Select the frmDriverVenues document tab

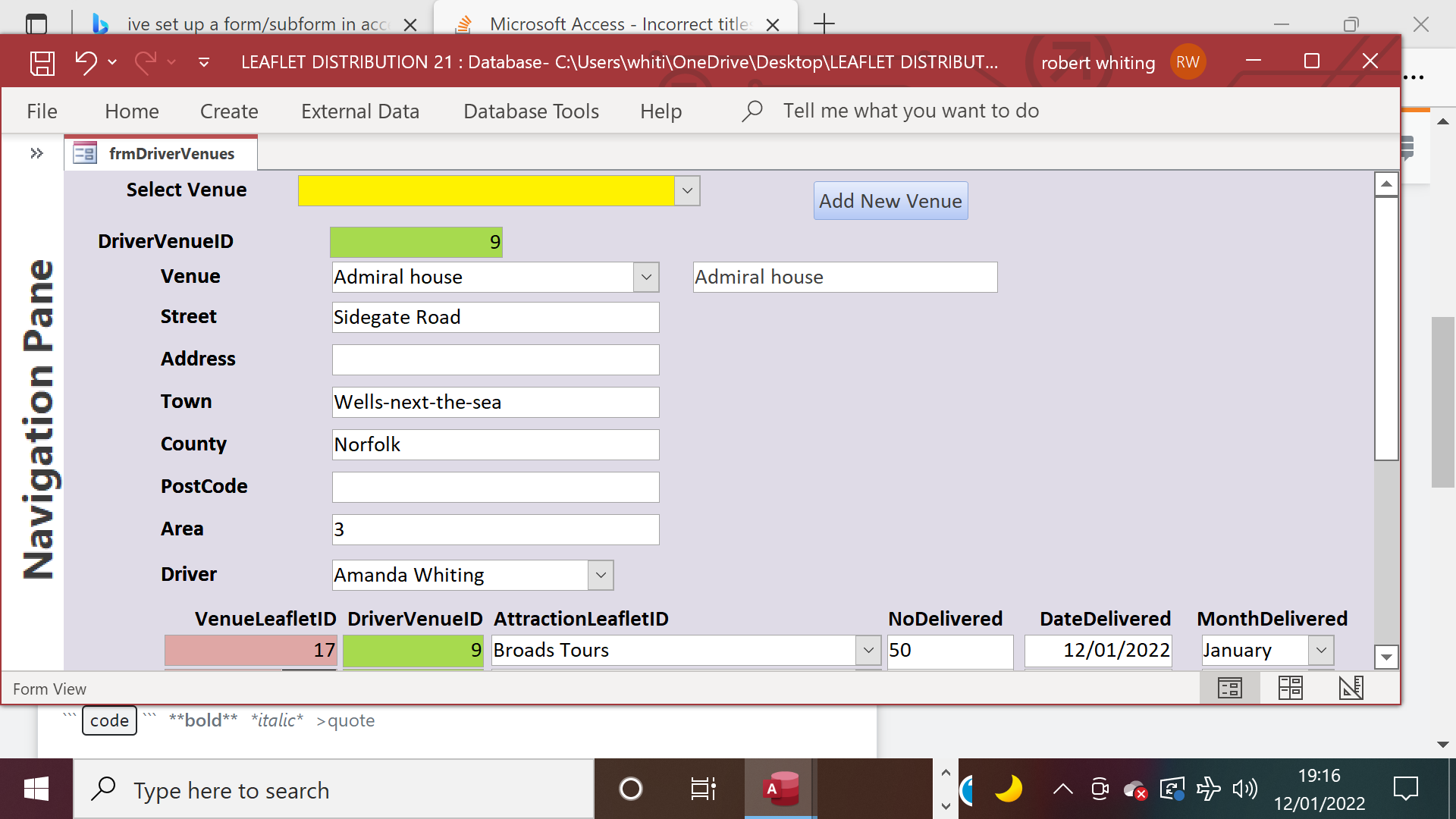(x=161, y=153)
